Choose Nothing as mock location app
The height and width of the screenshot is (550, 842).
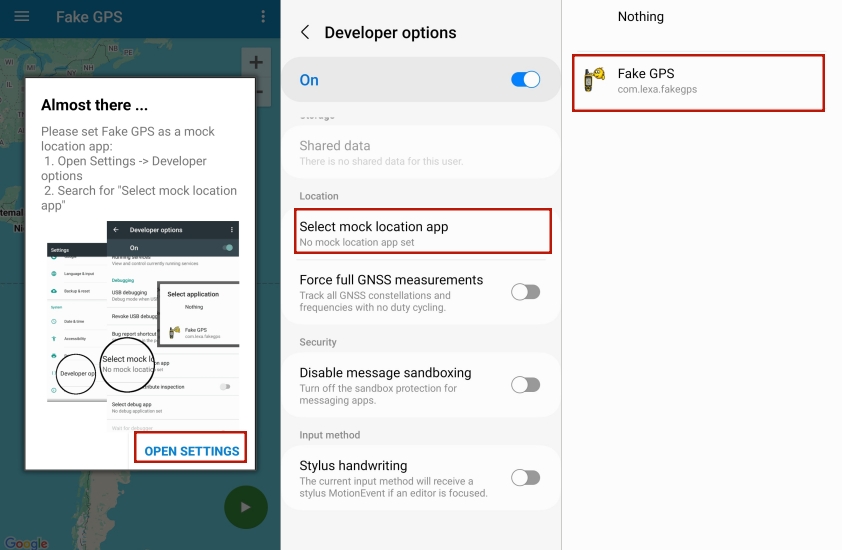[x=641, y=17]
